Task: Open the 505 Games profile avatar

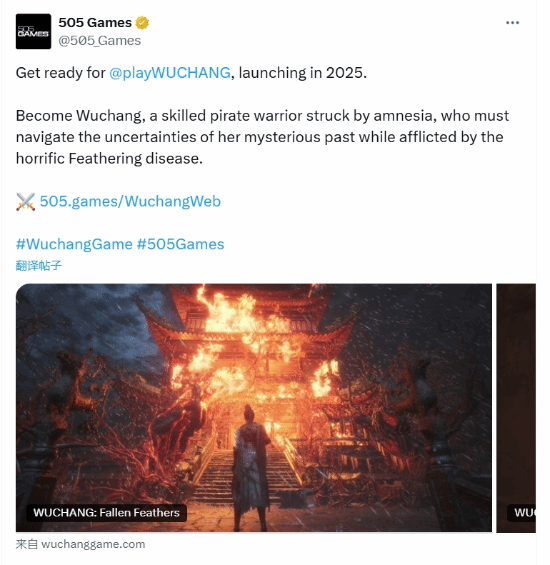Action: pyautogui.click(x=34, y=31)
